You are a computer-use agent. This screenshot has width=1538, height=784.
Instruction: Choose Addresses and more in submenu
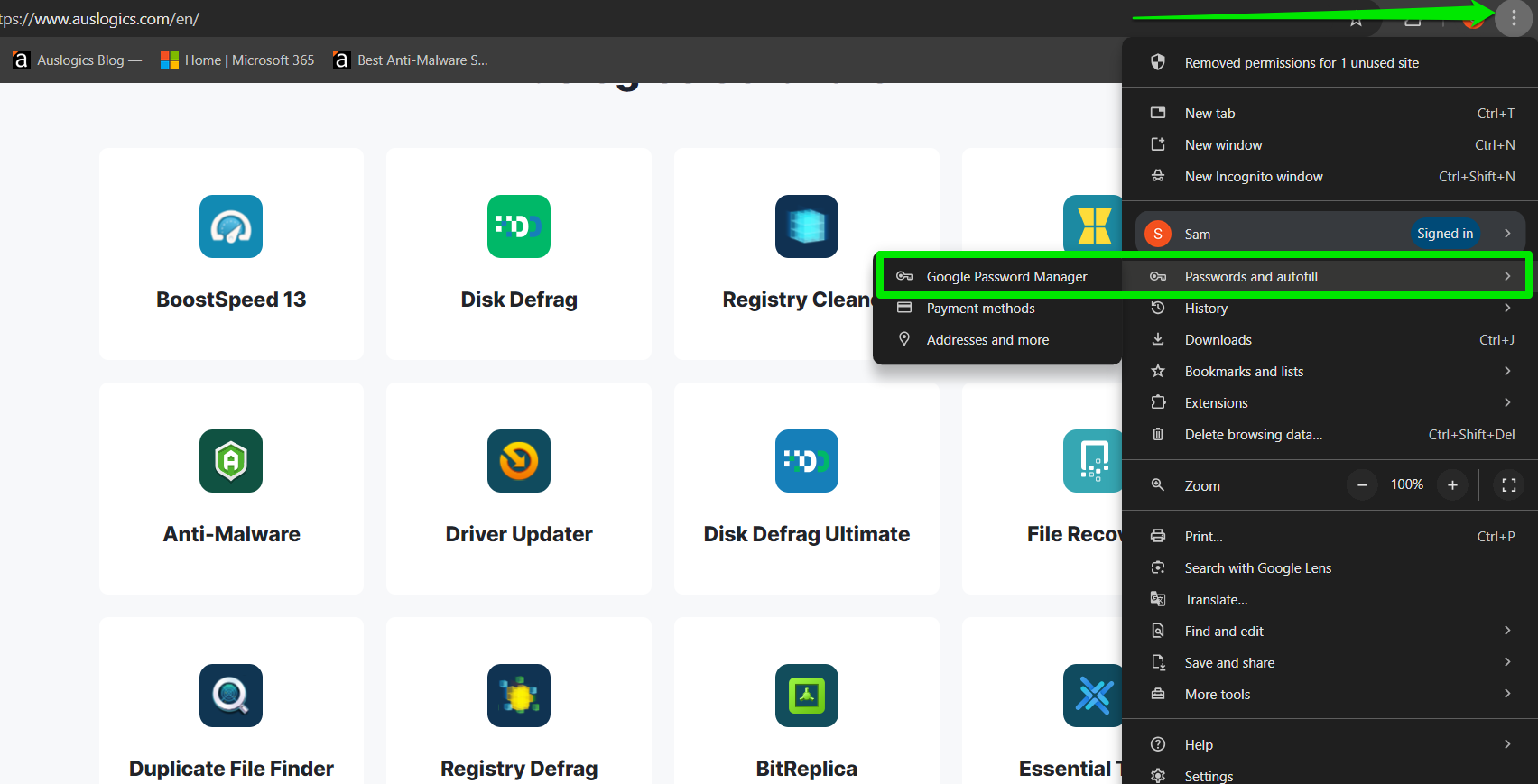point(997,339)
